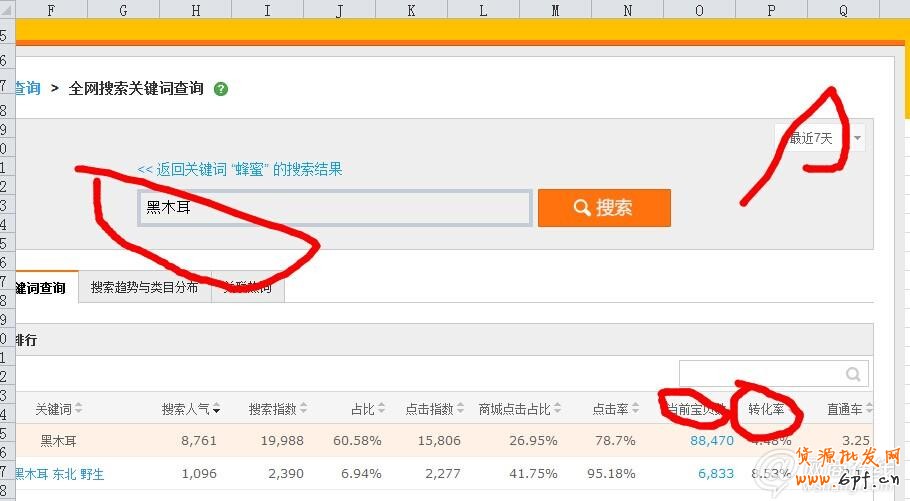Click the sort arrows beside 商城点击占比 header
The width and height of the screenshot is (910, 501).
557,409
